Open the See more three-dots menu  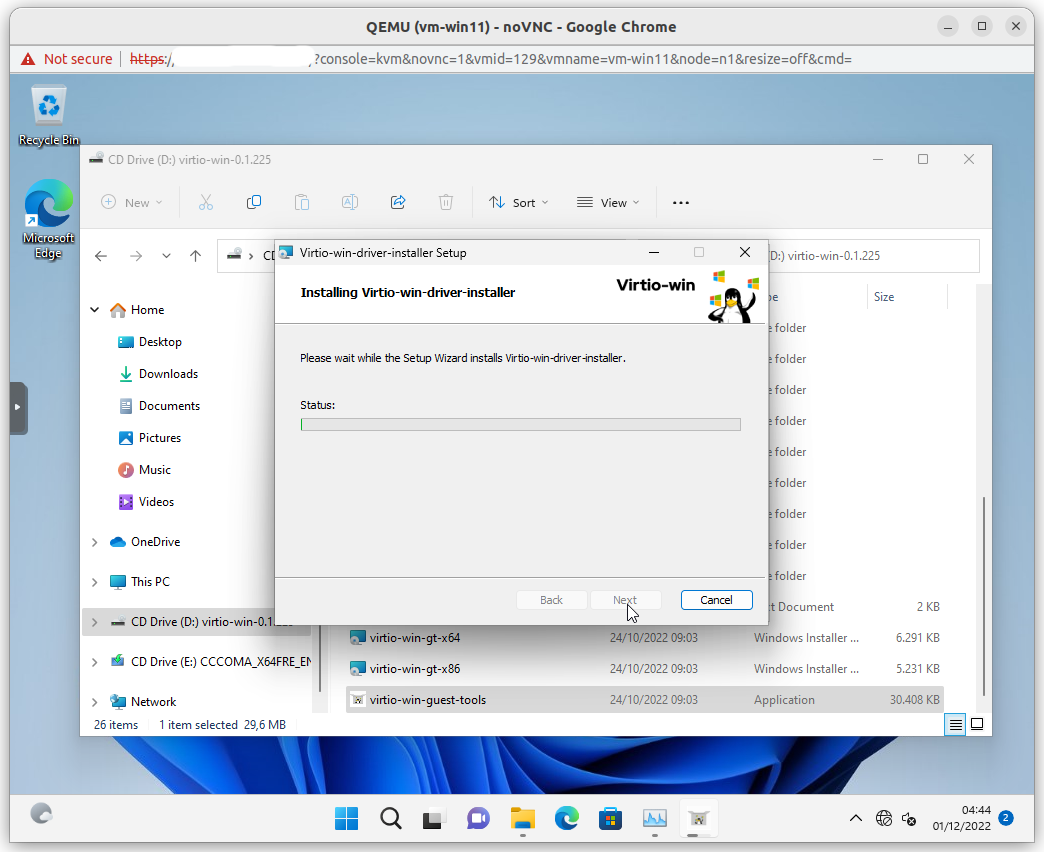pos(680,203)
